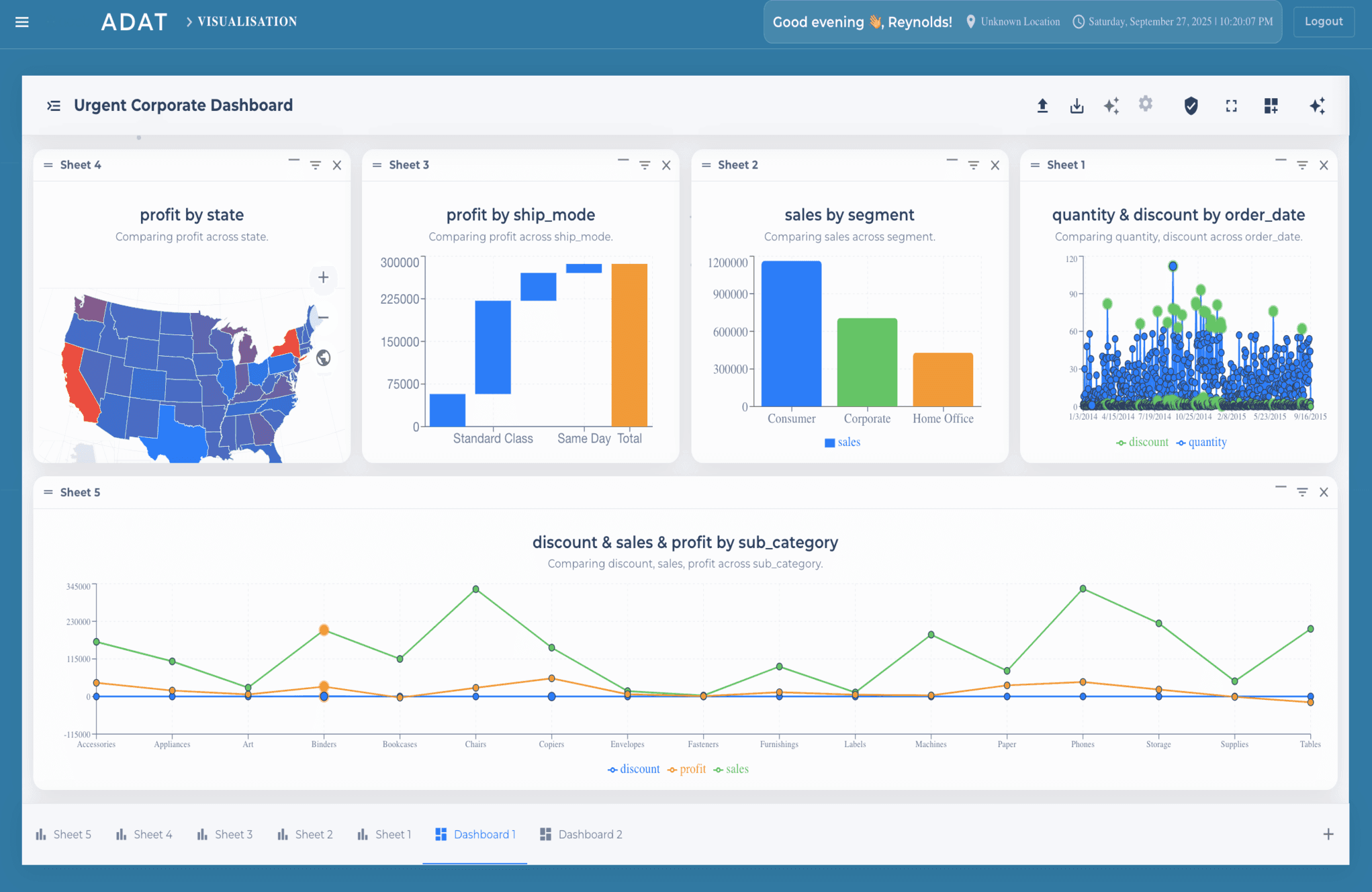Click the rightmost sparkle icon in toolbar
1372x892 pixels.
click(x=1317, y=105)
